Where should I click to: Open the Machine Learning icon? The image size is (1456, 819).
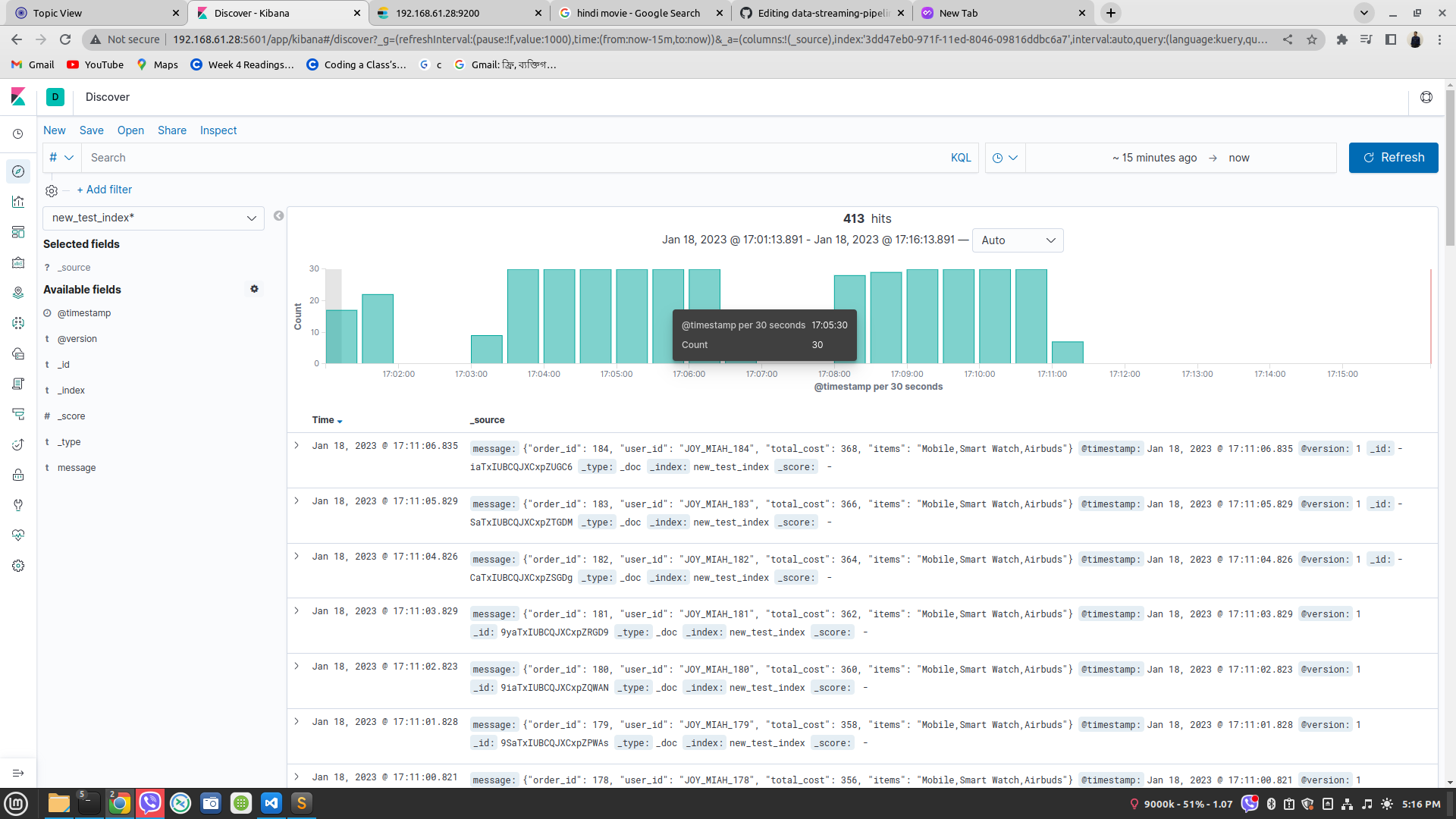coord(18,323)
